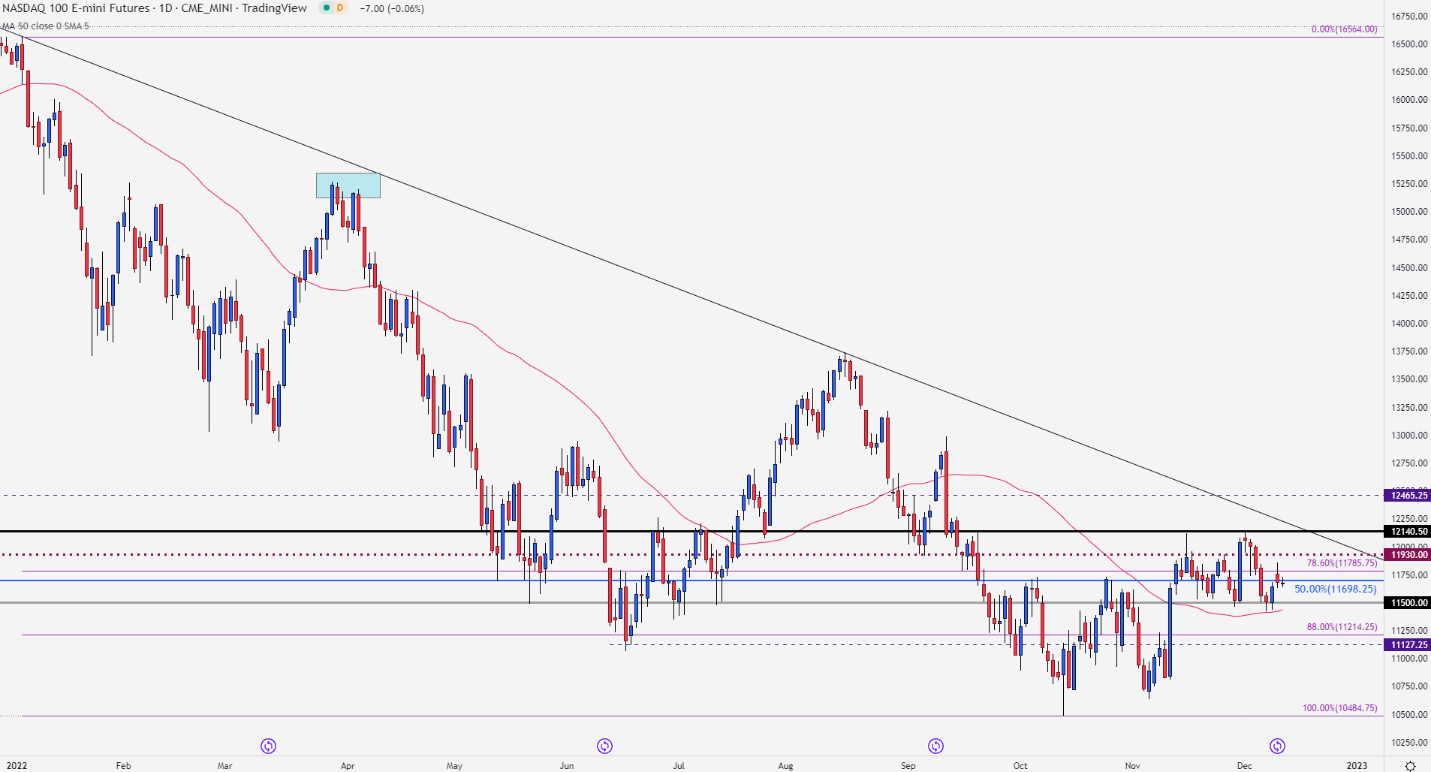
Task: Click the green market status dot
Action: 325,8
